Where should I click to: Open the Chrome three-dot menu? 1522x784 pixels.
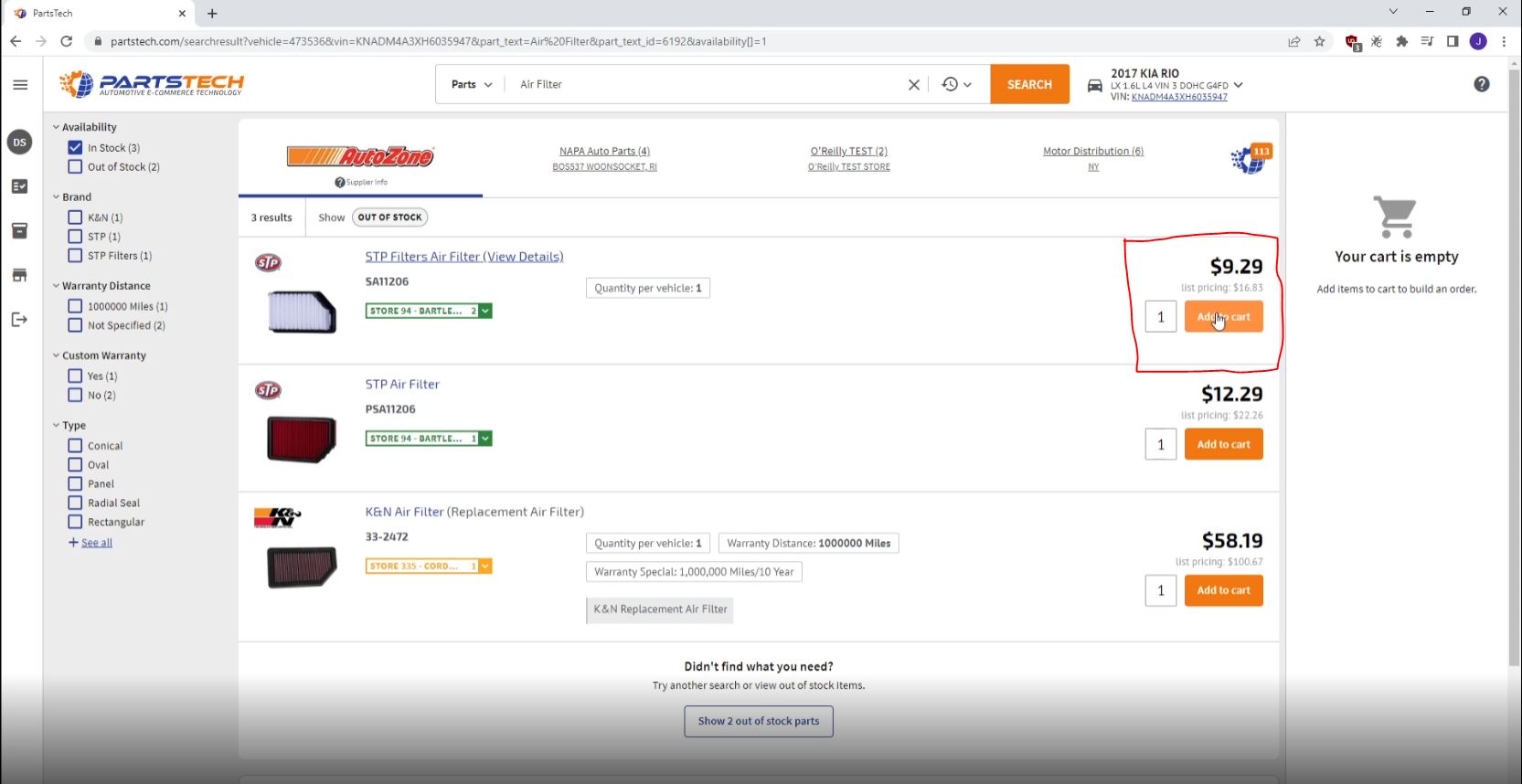tap(1504, 41)
